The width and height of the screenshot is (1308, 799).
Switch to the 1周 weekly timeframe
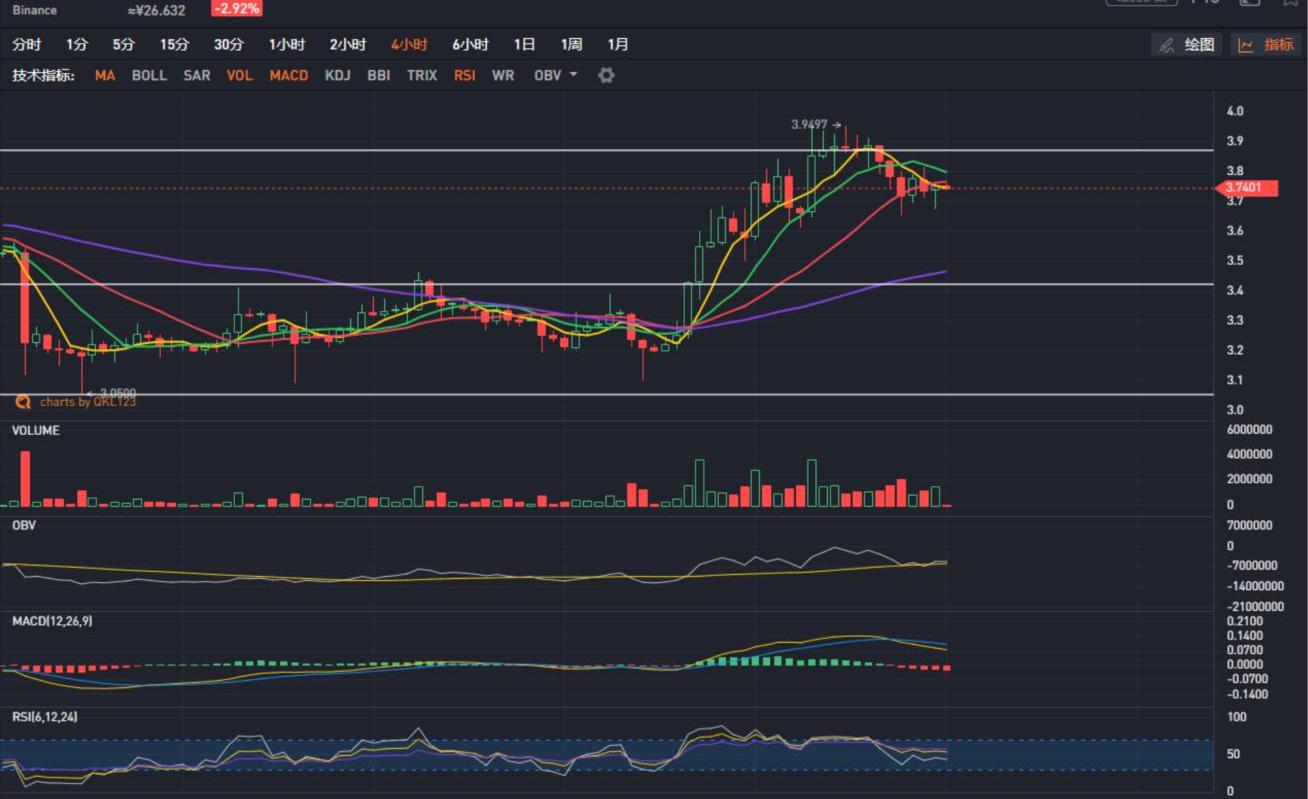tap(571, 44)
